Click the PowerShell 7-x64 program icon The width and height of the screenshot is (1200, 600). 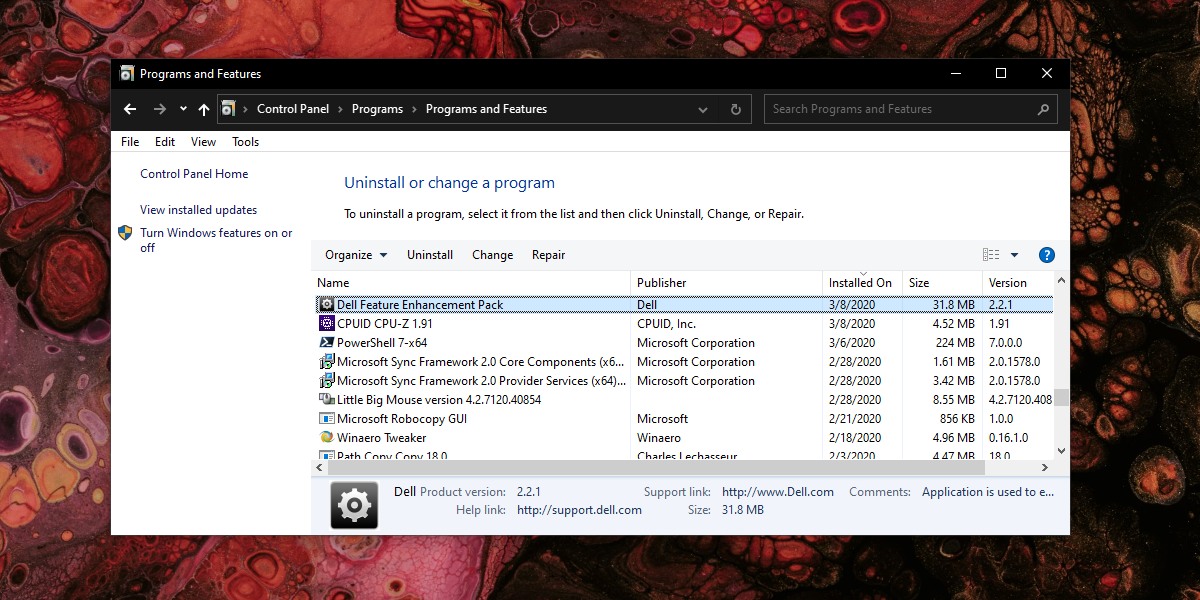(326, 342)
